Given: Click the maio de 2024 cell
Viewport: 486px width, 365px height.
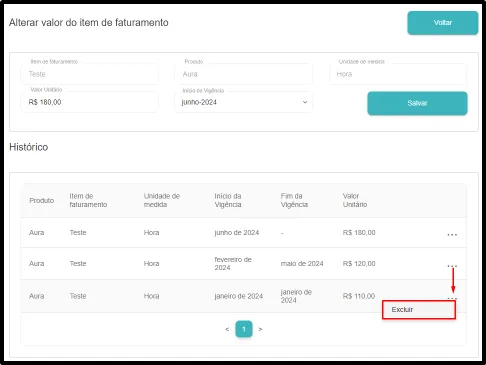Looking at the screenshot, I should click(x=302, y=264).
